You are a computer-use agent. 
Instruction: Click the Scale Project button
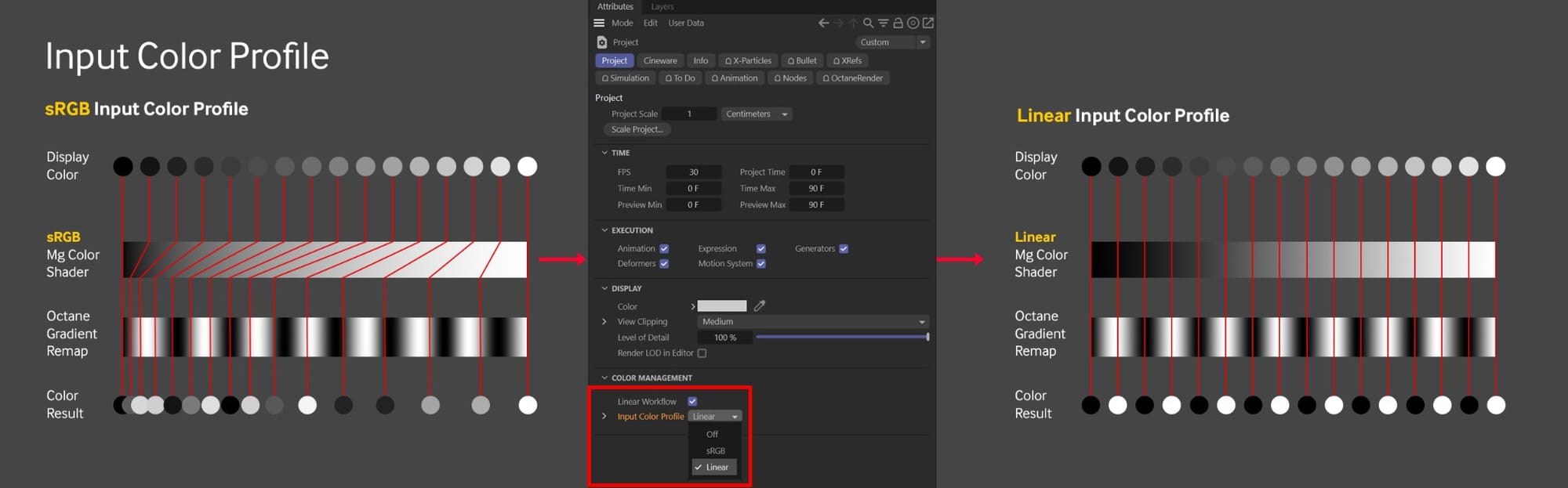pyautogui.click(x=637, y=129)
